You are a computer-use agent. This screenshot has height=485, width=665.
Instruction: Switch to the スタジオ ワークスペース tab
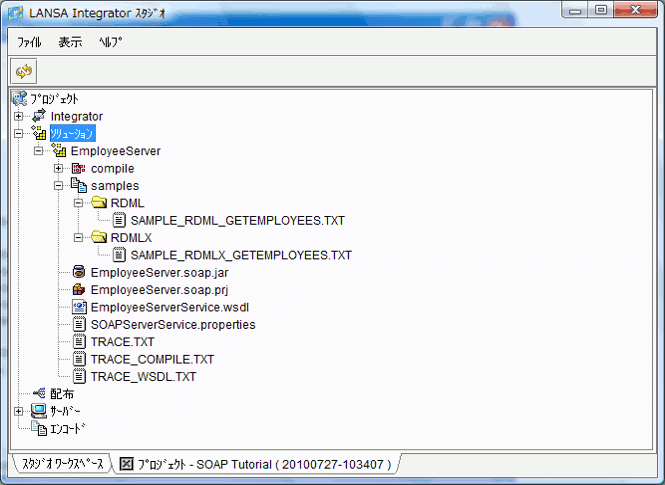62,464
